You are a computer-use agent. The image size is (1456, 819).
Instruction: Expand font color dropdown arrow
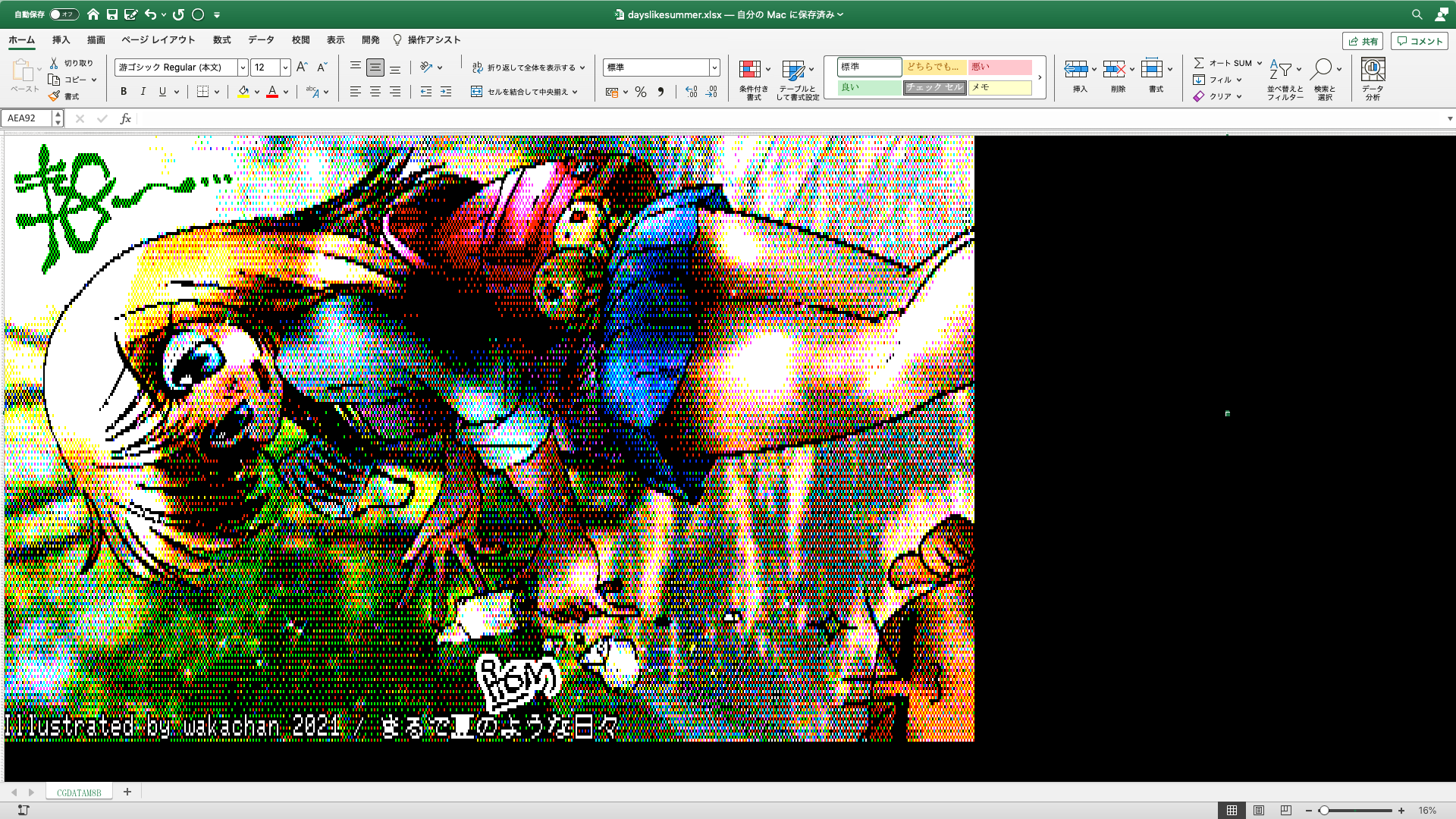click(286, 92)
